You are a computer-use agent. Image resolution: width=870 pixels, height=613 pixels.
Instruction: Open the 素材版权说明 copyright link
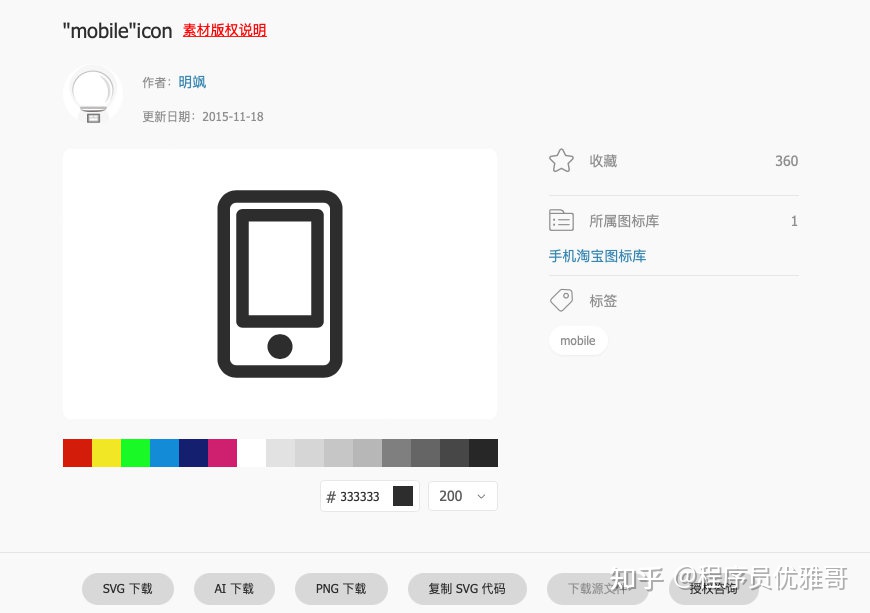pyautogui.click(x=225, y=30)
